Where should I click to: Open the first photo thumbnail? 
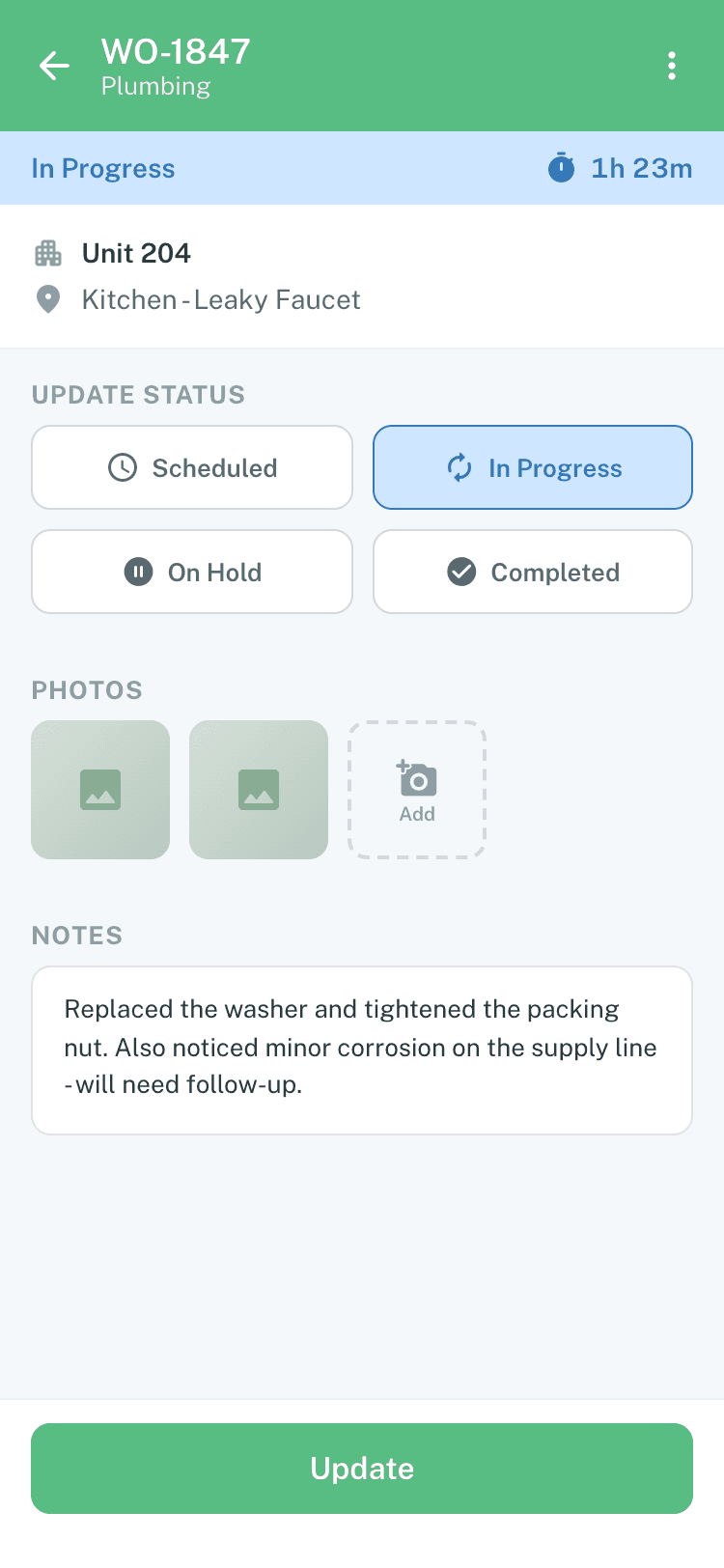coord(100,789)
